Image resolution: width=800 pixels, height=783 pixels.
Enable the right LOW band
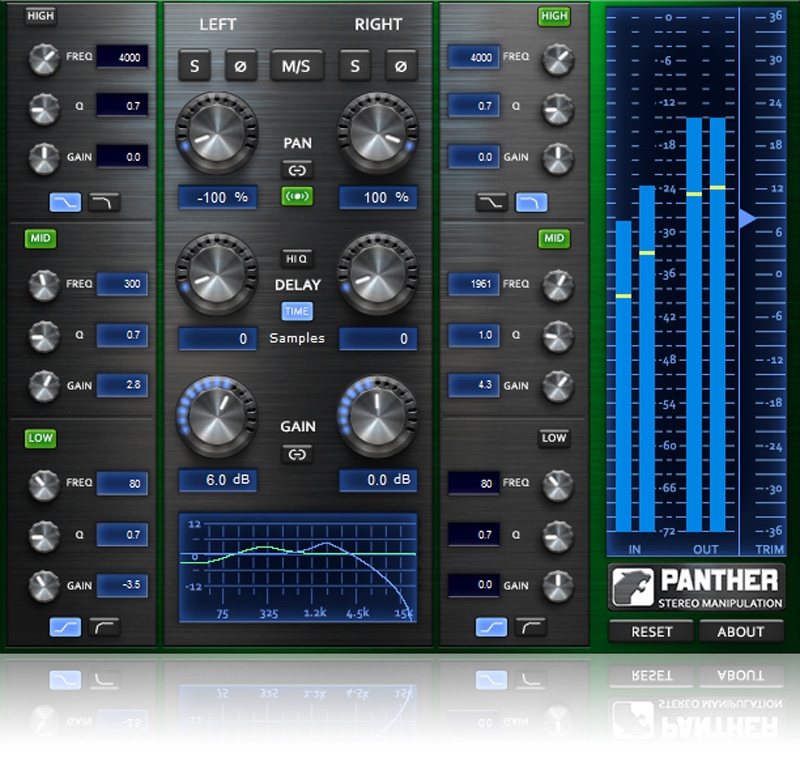coord(553,438)
